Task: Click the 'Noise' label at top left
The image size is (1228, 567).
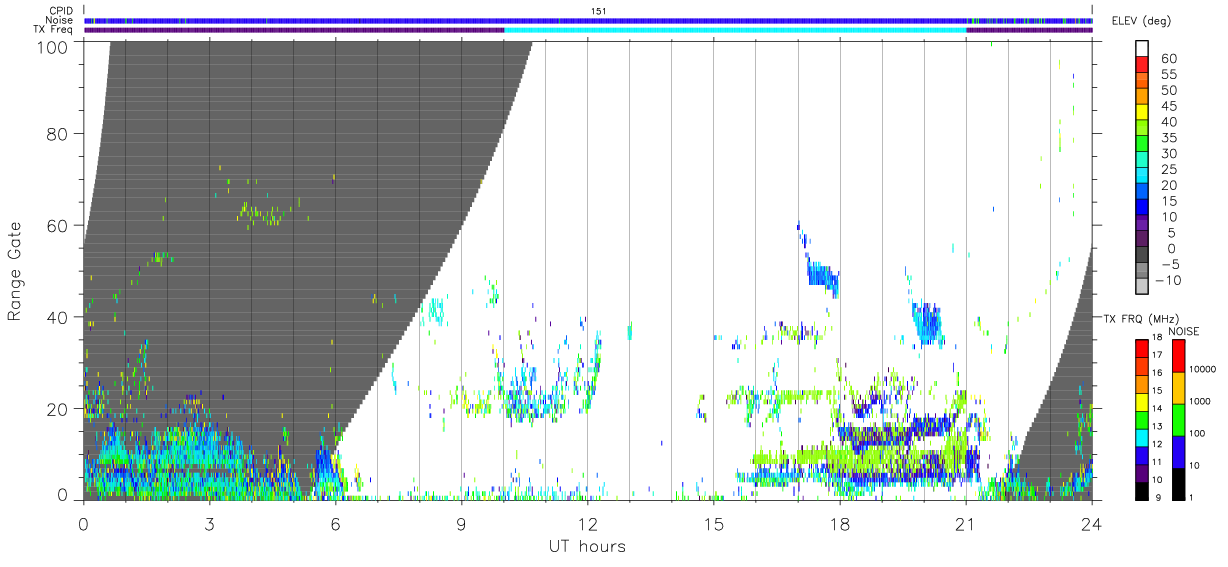Action: pyautogui.click(x=61, y=20)
